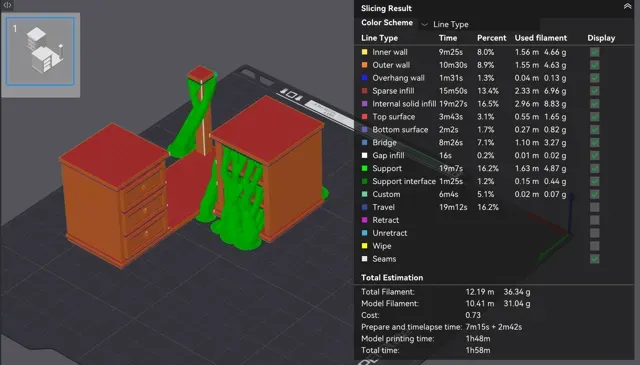Toggle Overhang wall display checkbox
Screen dimensions: 640x365
point(595,78)
